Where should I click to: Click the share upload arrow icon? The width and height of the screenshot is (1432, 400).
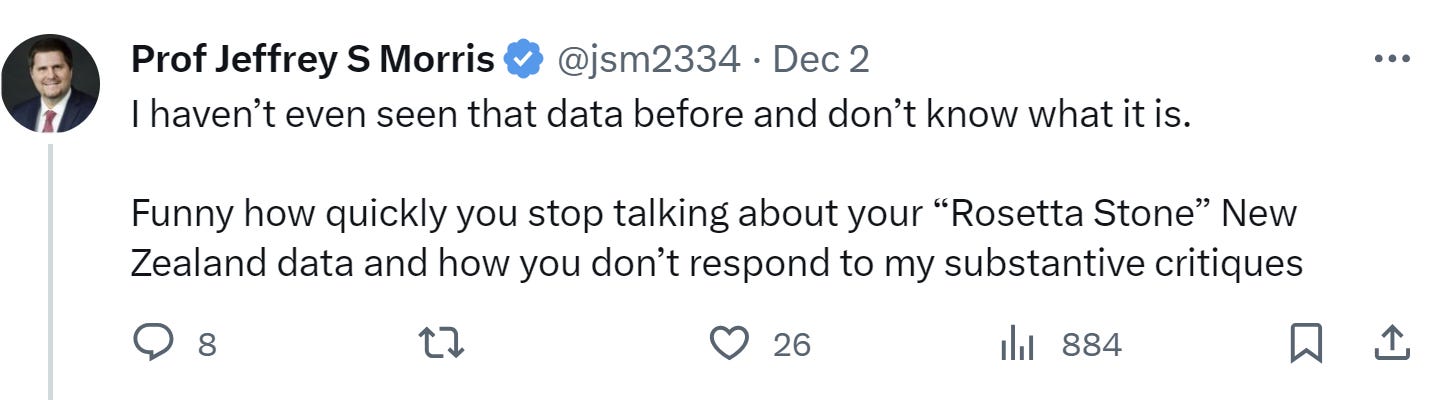click(1392, 344)
